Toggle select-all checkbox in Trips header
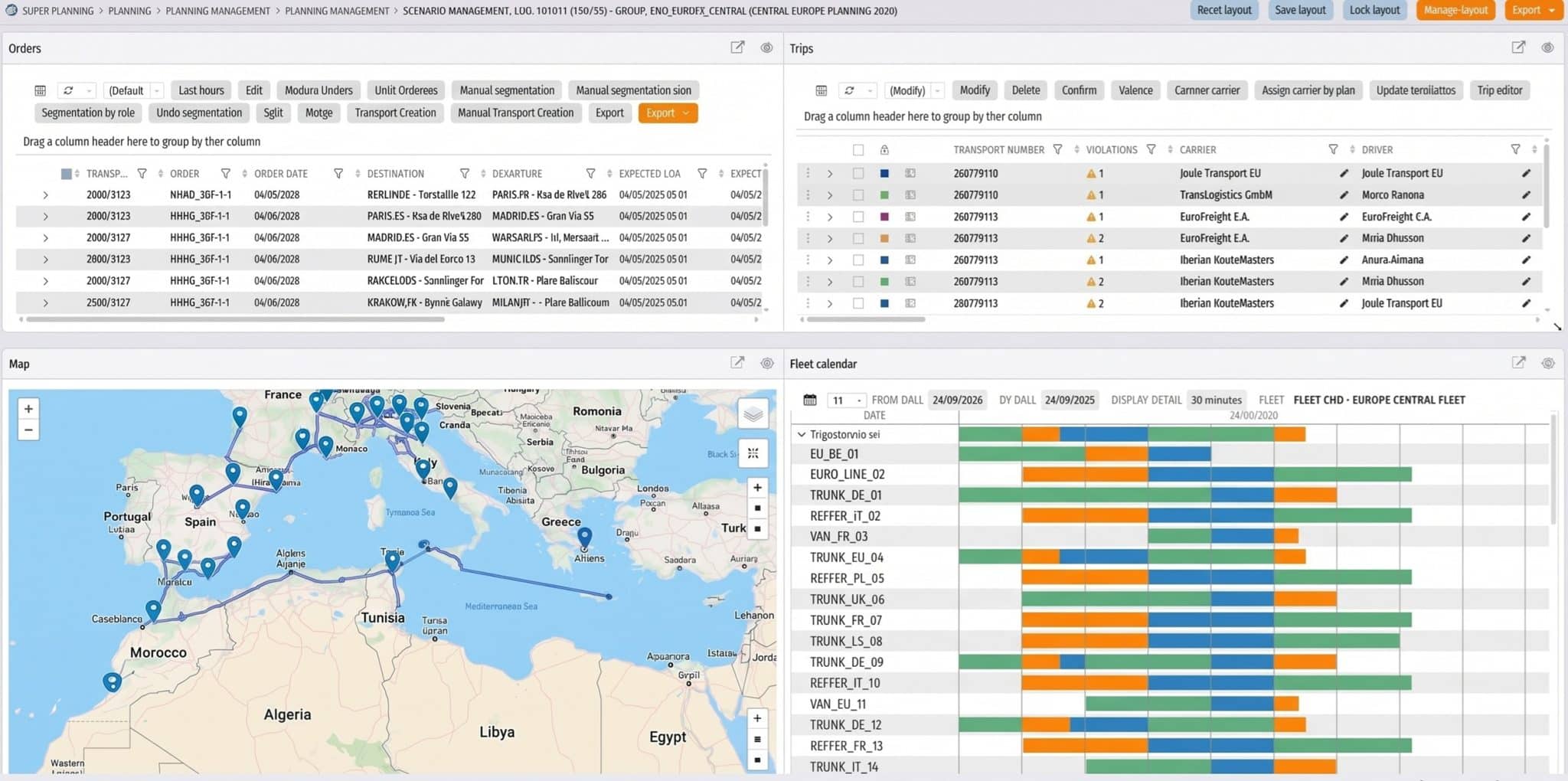The image size is (1568, 781). 858,150
